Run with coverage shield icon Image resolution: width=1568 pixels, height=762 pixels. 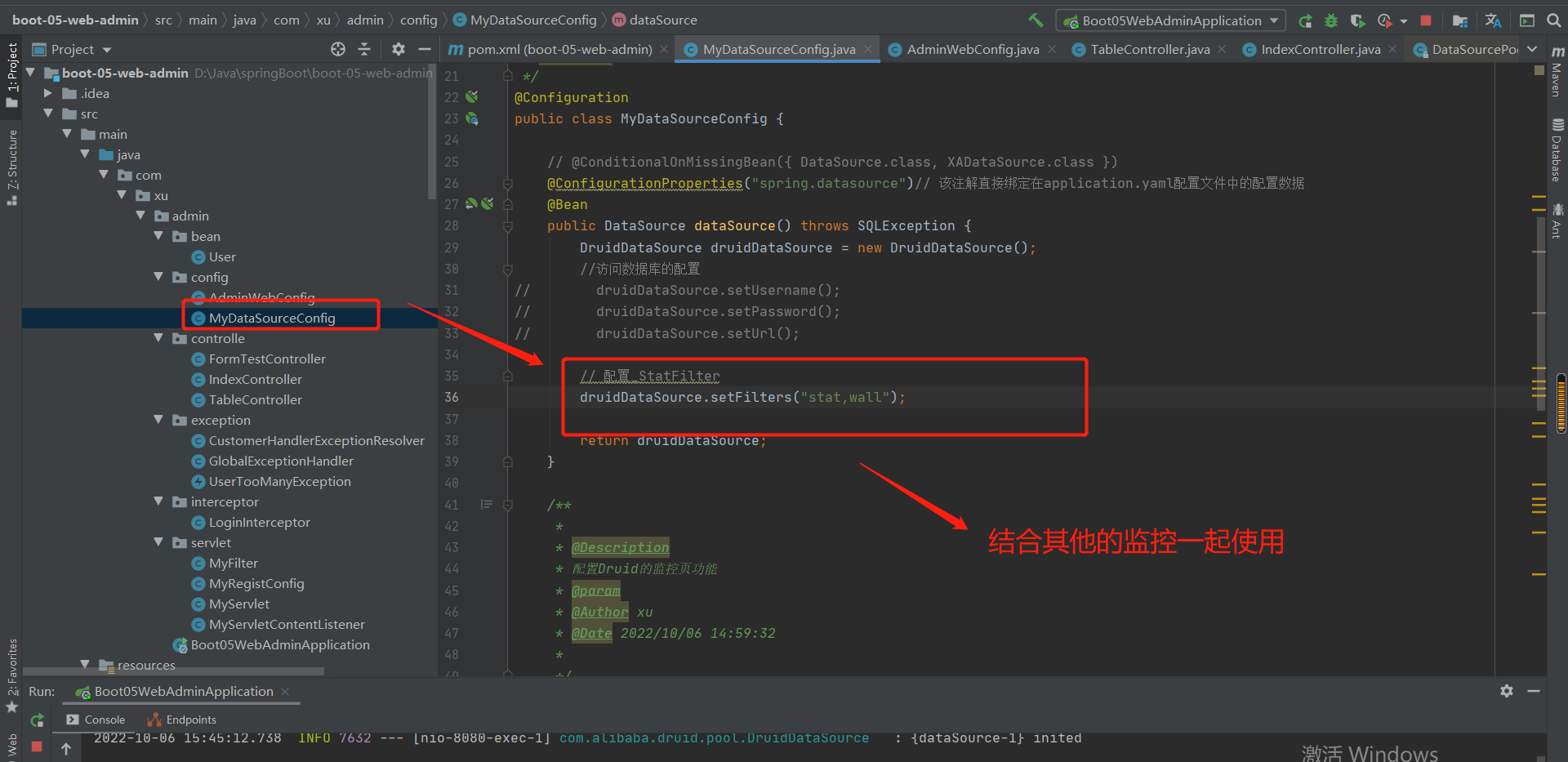click(x=1357, y=20)
